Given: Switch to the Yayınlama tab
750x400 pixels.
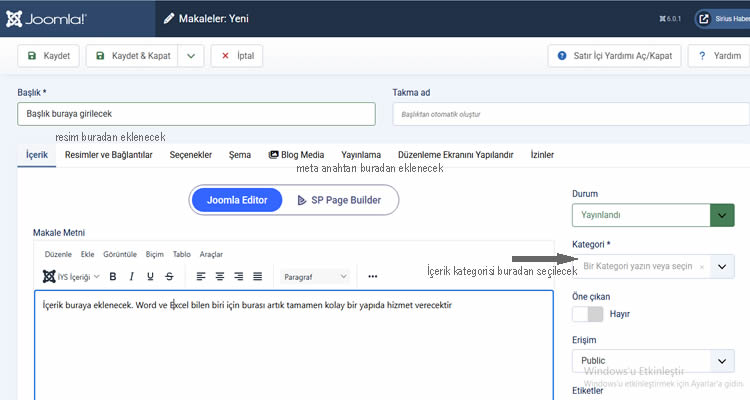Looking at the screenshot, I should click(361, 155).
